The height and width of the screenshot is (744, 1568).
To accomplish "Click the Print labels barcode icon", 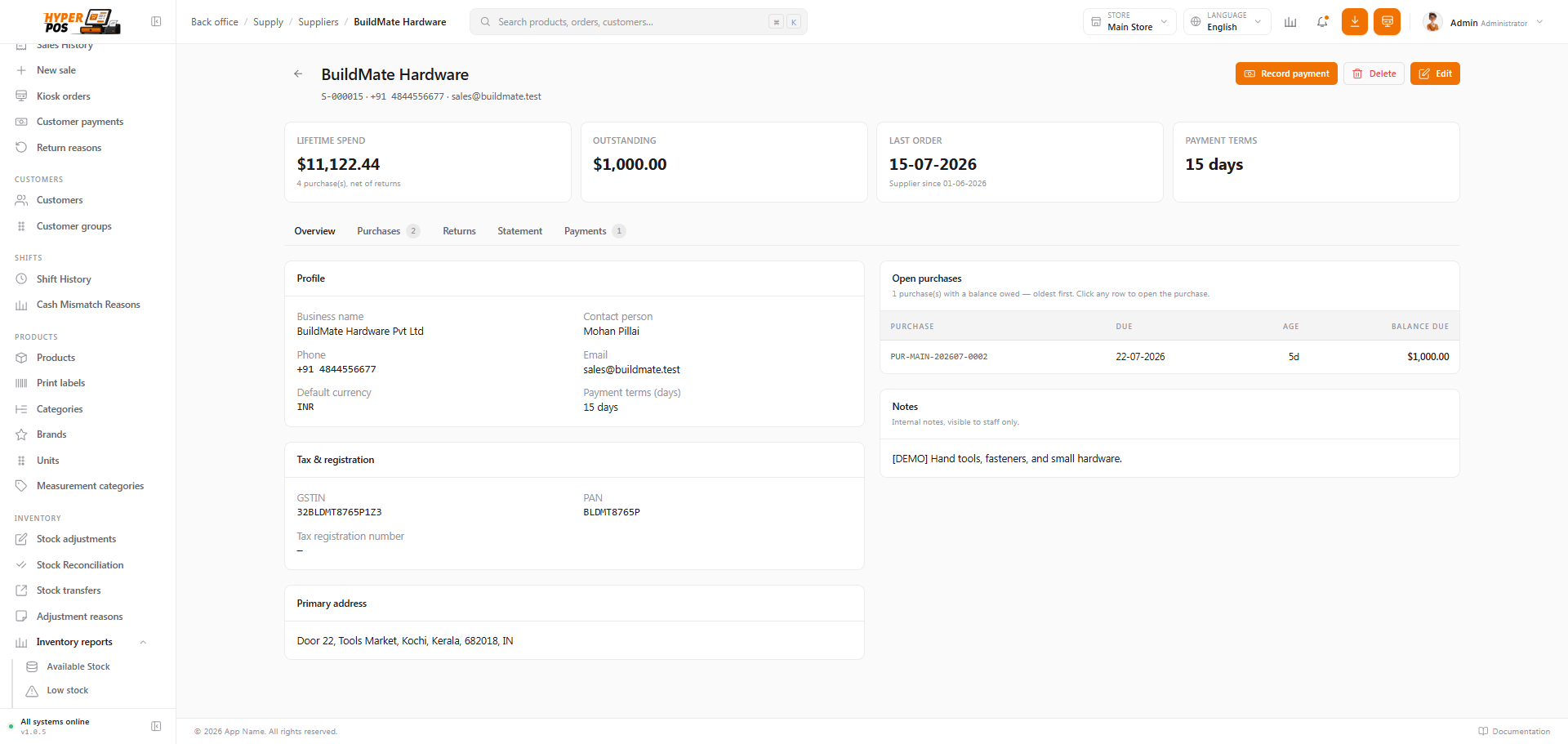I will point(21,383).
